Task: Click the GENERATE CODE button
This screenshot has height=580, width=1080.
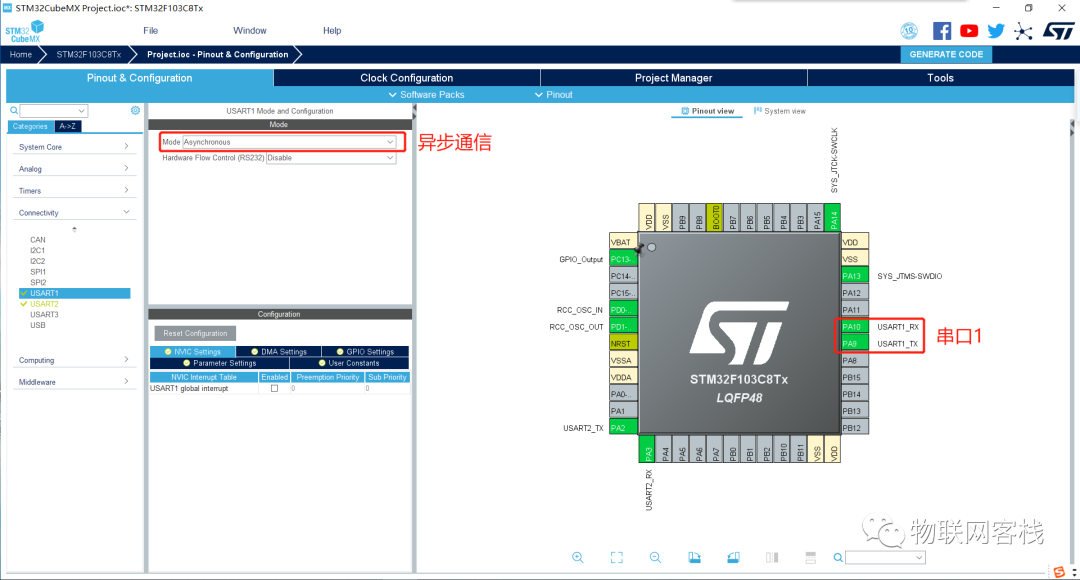Action: [946, 54]
